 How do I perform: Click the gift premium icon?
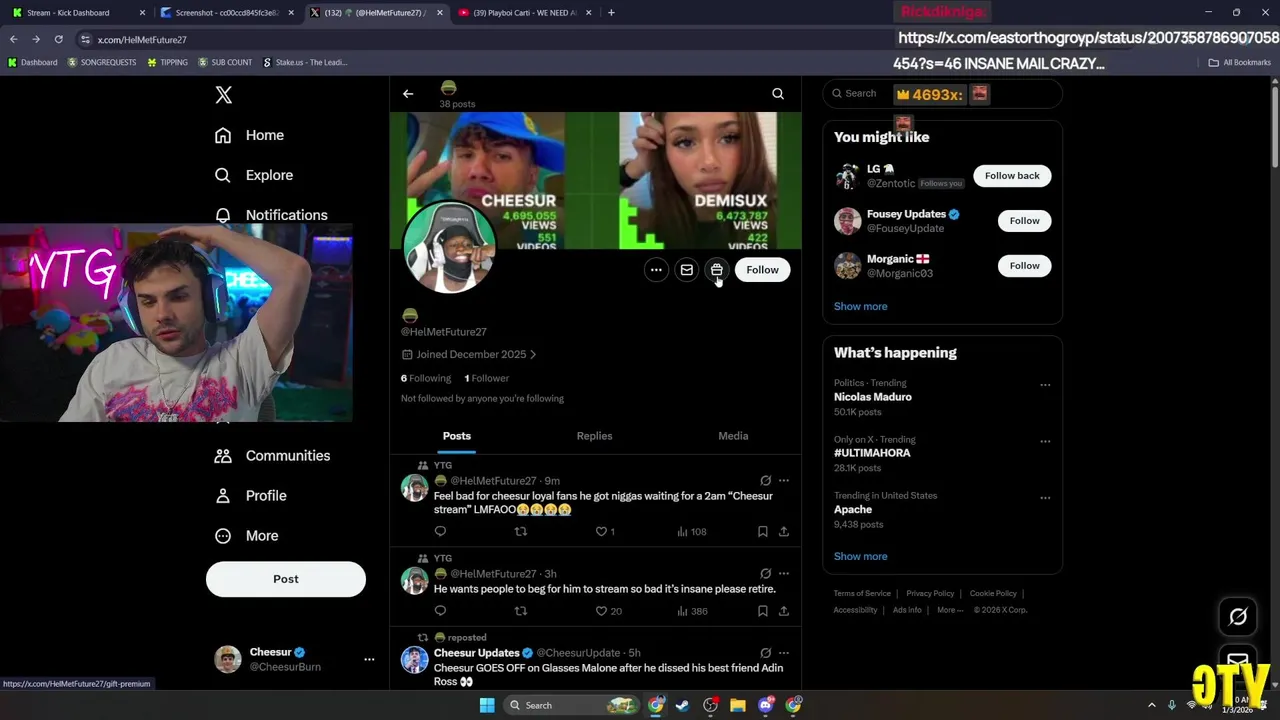pyautogui.click(x=717, y=270)
